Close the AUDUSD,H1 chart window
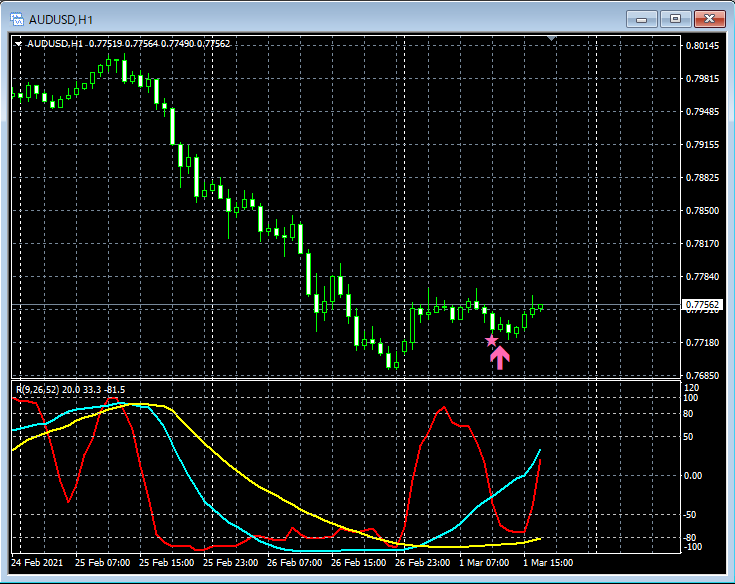This screenshot has height=584, width=735. (x=710, y=19)
